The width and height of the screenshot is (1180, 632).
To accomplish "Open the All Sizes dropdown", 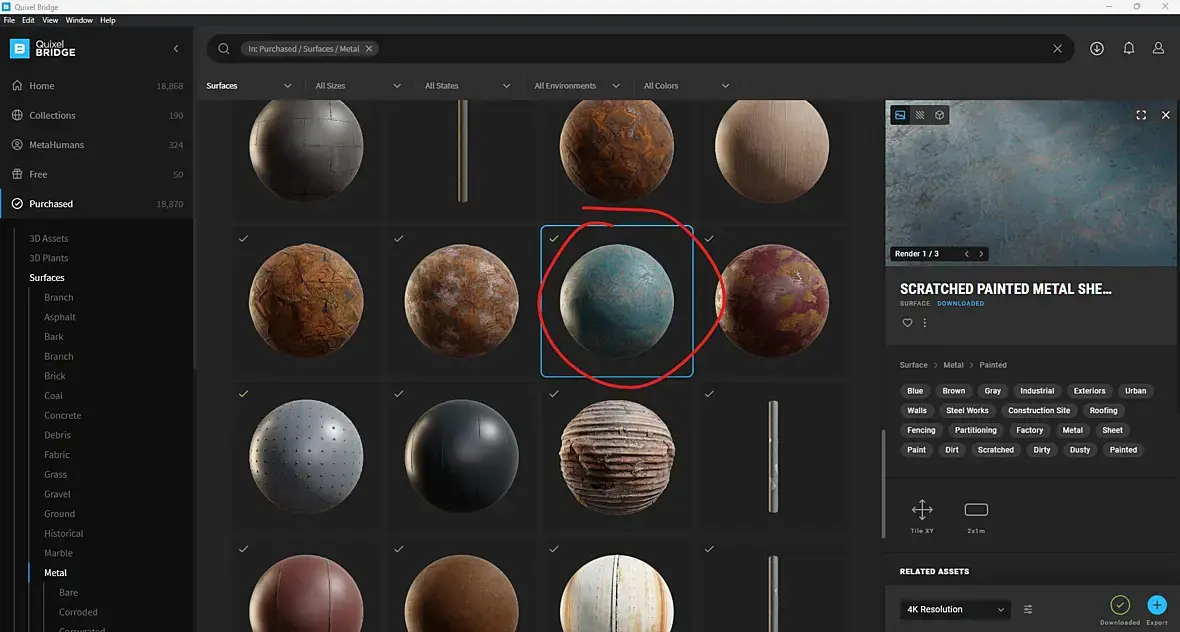I will click(x=358, y=86).
